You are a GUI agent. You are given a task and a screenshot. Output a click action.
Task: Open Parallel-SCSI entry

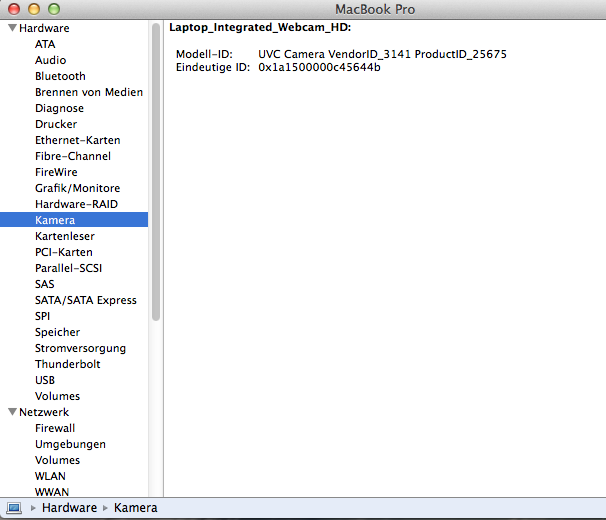point(68,268)
